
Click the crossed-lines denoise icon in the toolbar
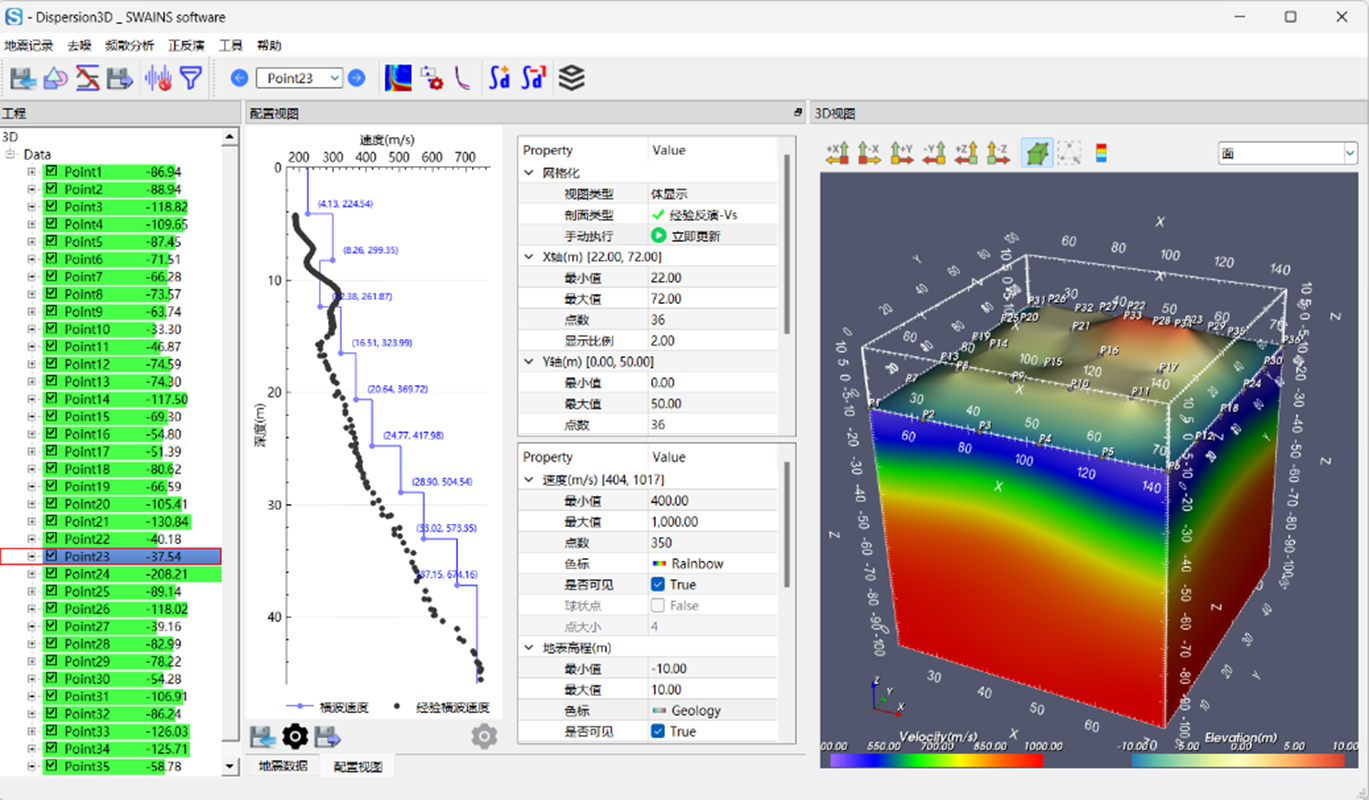click(x=88, y=78)
